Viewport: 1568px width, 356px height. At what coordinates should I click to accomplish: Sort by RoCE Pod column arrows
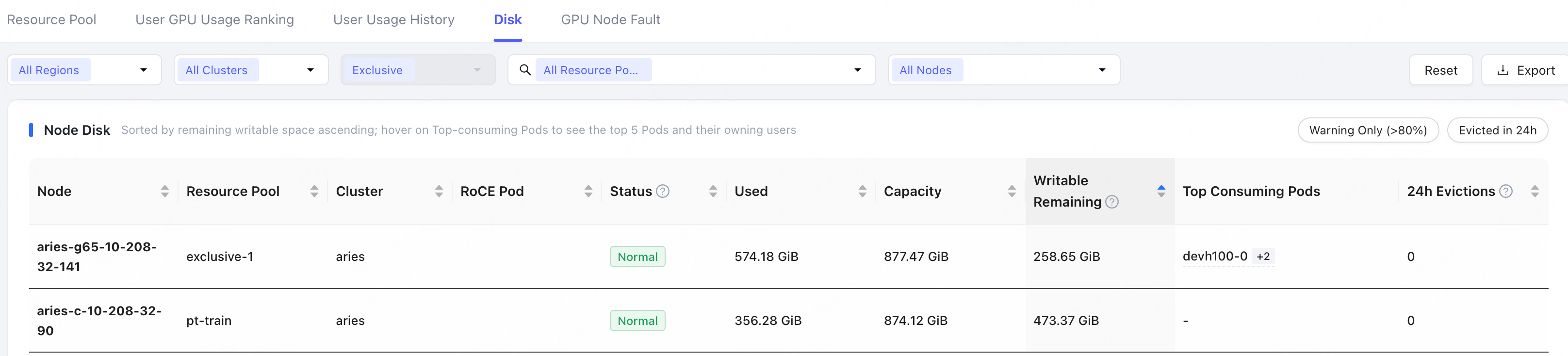click(588, 191)
